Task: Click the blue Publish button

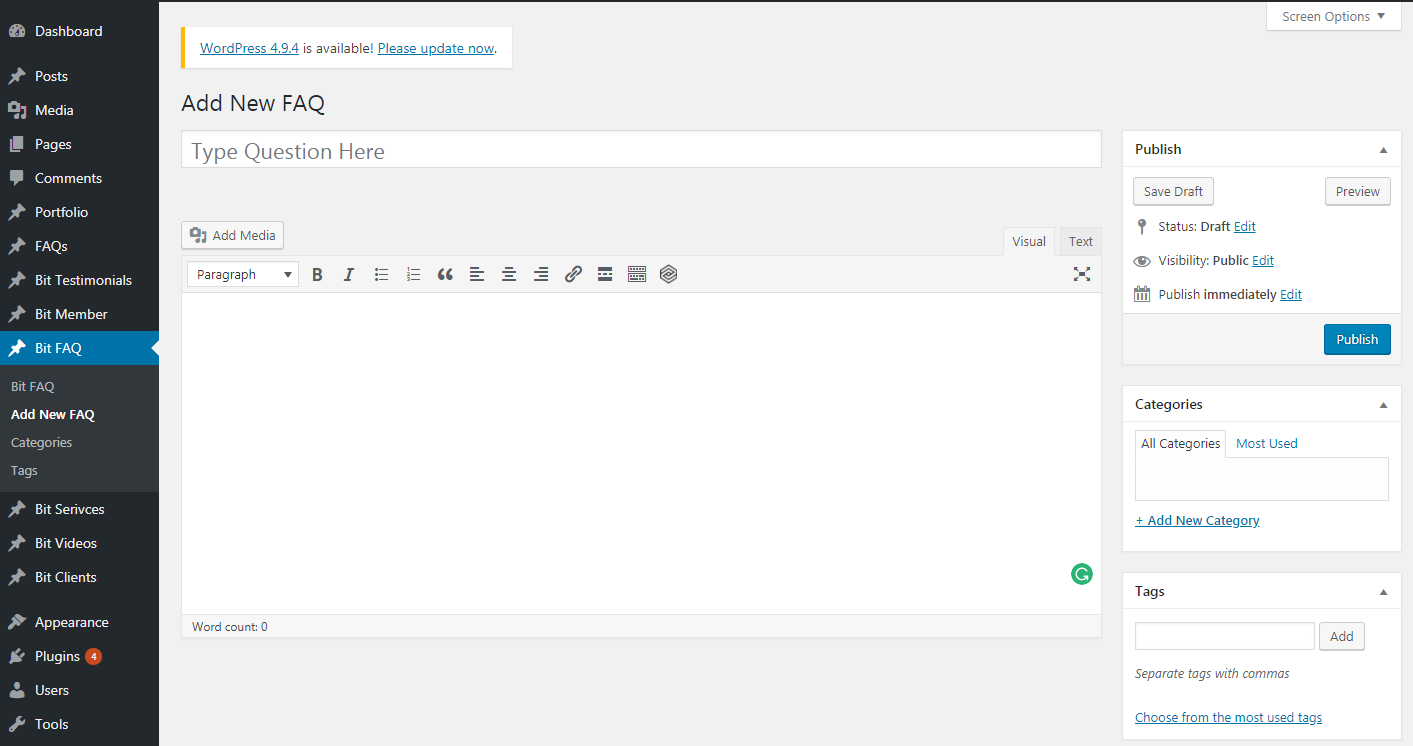Action: click(1356, 339)
